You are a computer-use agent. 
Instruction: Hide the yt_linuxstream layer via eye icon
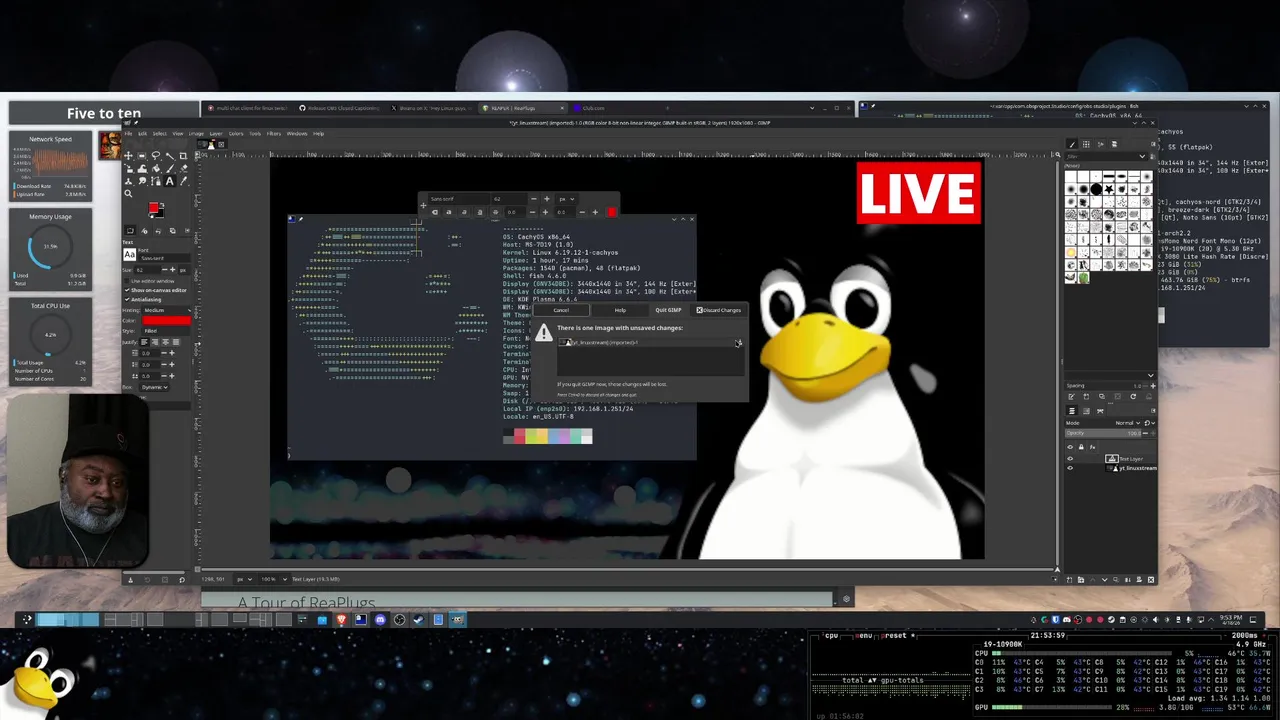pos(1070,468)
